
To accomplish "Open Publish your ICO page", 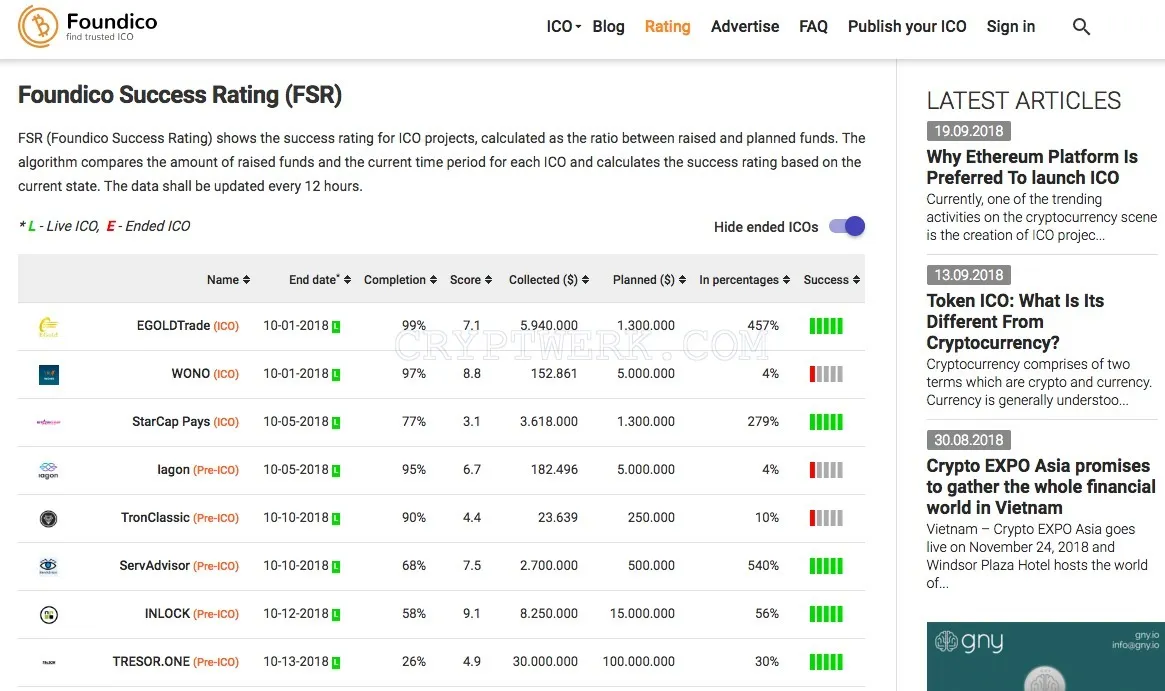I will coord(907,27).
